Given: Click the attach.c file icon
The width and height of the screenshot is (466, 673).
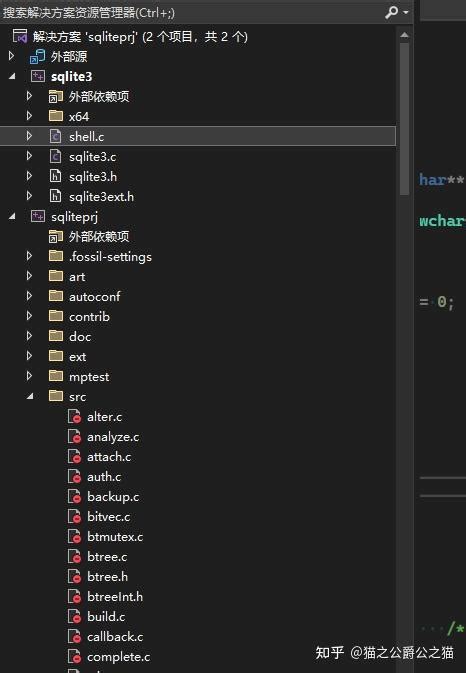Looking at the screenshot, I should [74, 456].
